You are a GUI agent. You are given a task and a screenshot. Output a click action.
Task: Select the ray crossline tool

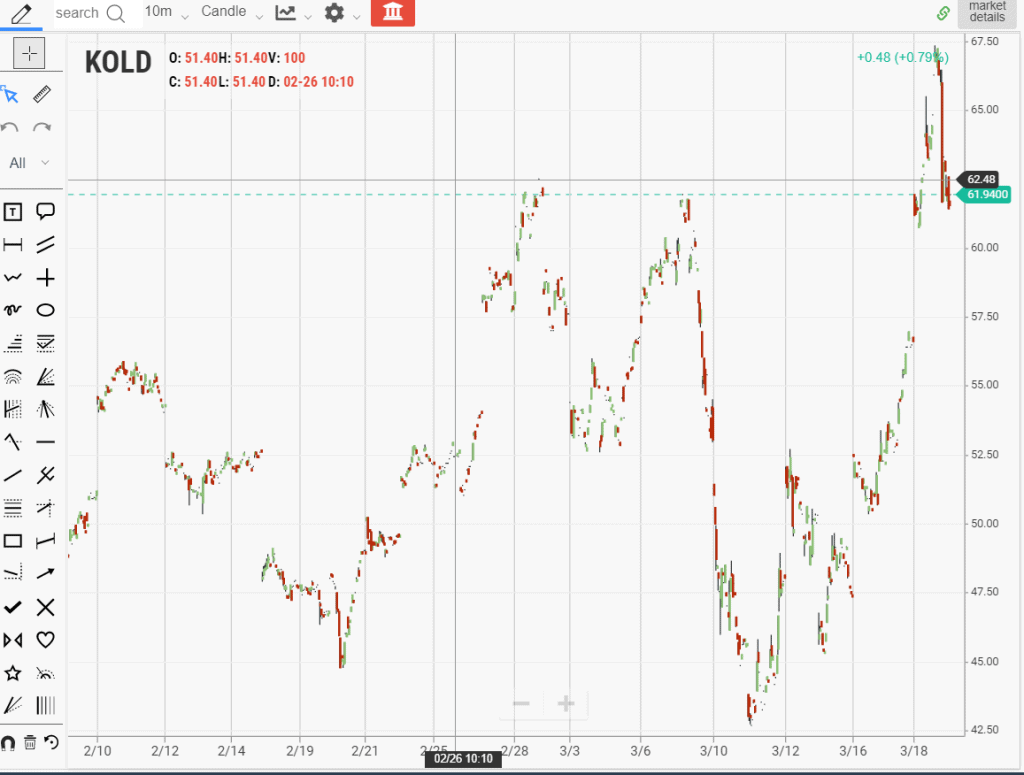(45, 508)
